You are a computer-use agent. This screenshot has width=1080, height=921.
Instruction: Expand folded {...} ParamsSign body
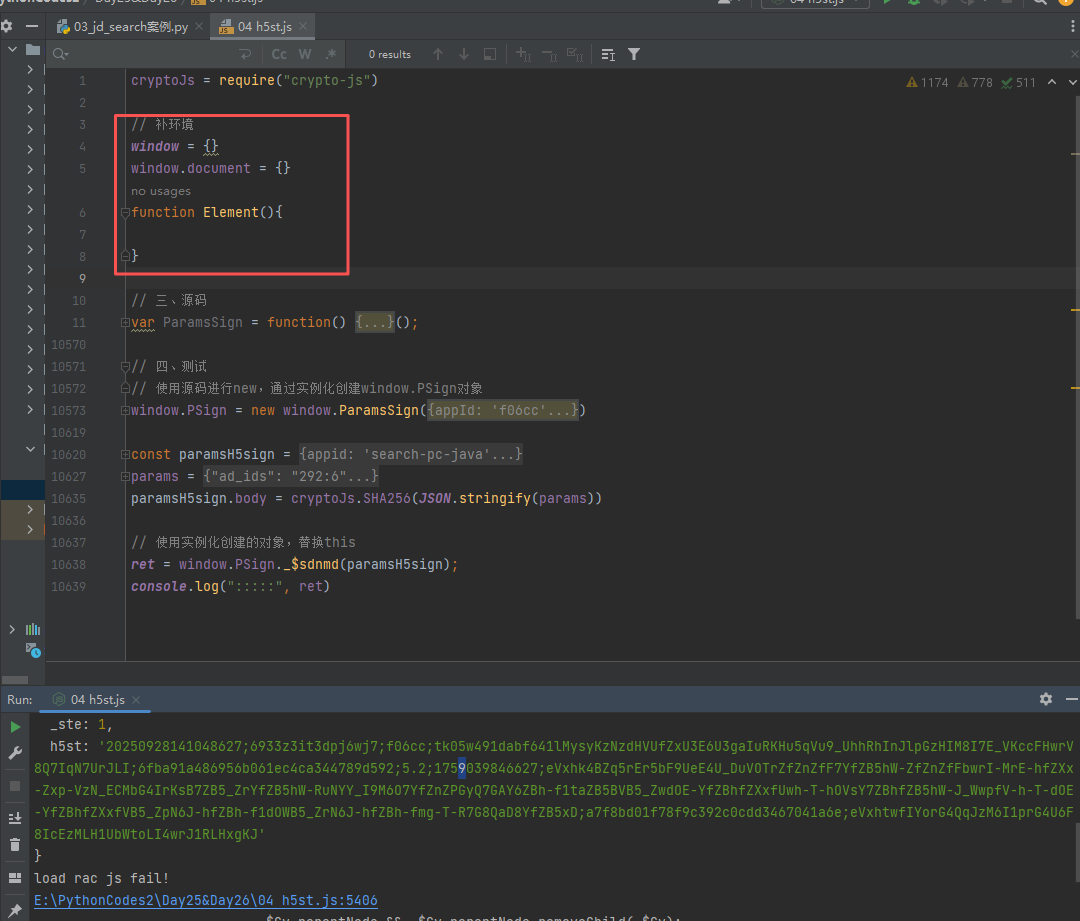[375, 322]
